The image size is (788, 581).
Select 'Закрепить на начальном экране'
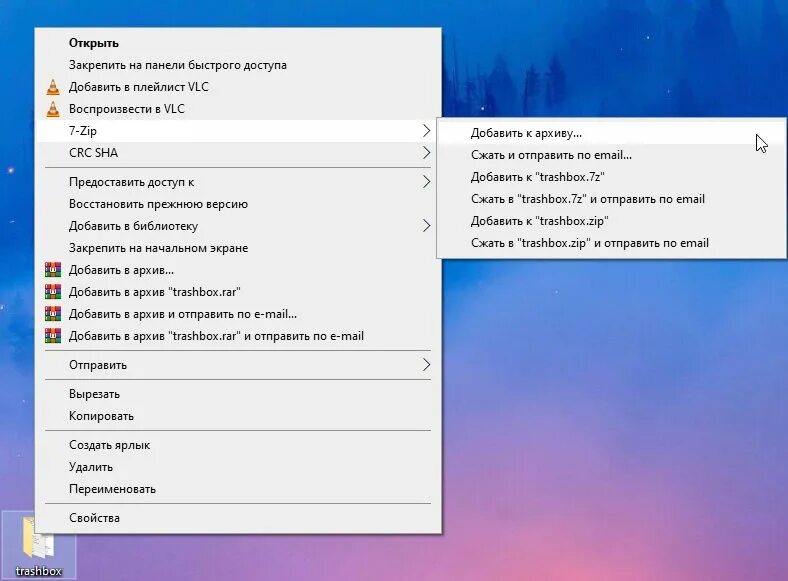238,248
